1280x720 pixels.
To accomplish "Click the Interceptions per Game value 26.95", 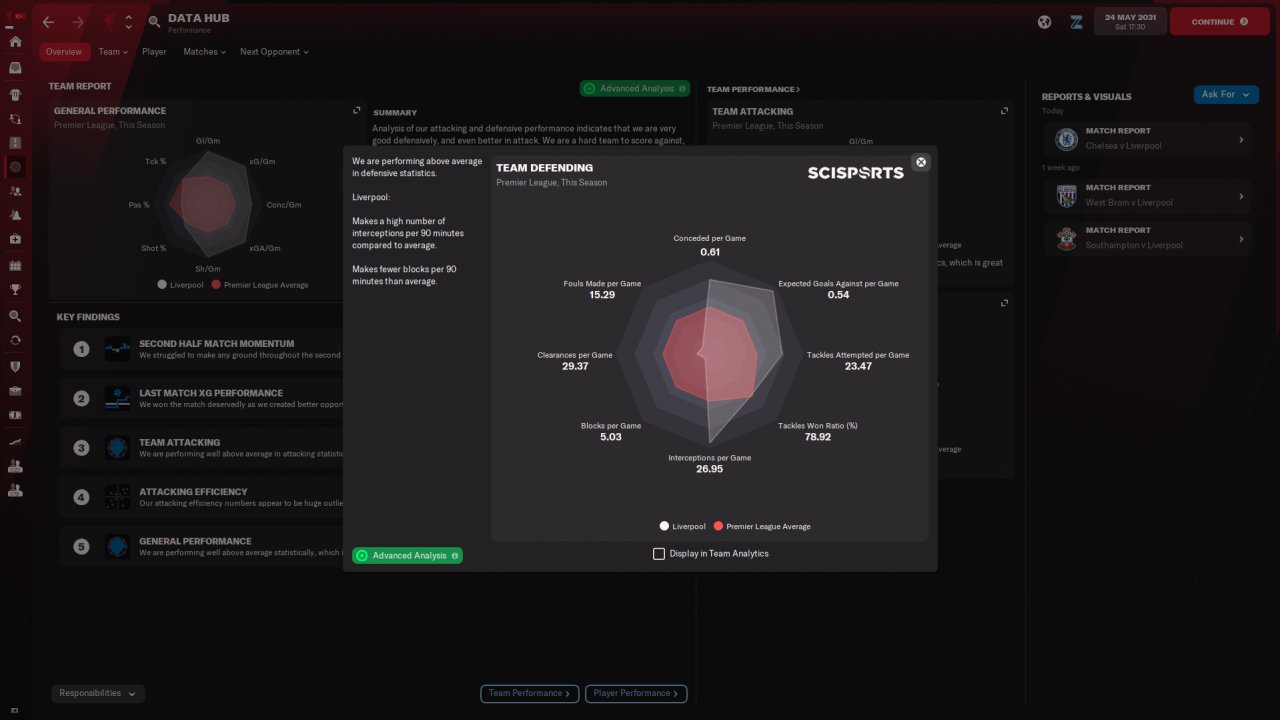I will pos(709,469).
